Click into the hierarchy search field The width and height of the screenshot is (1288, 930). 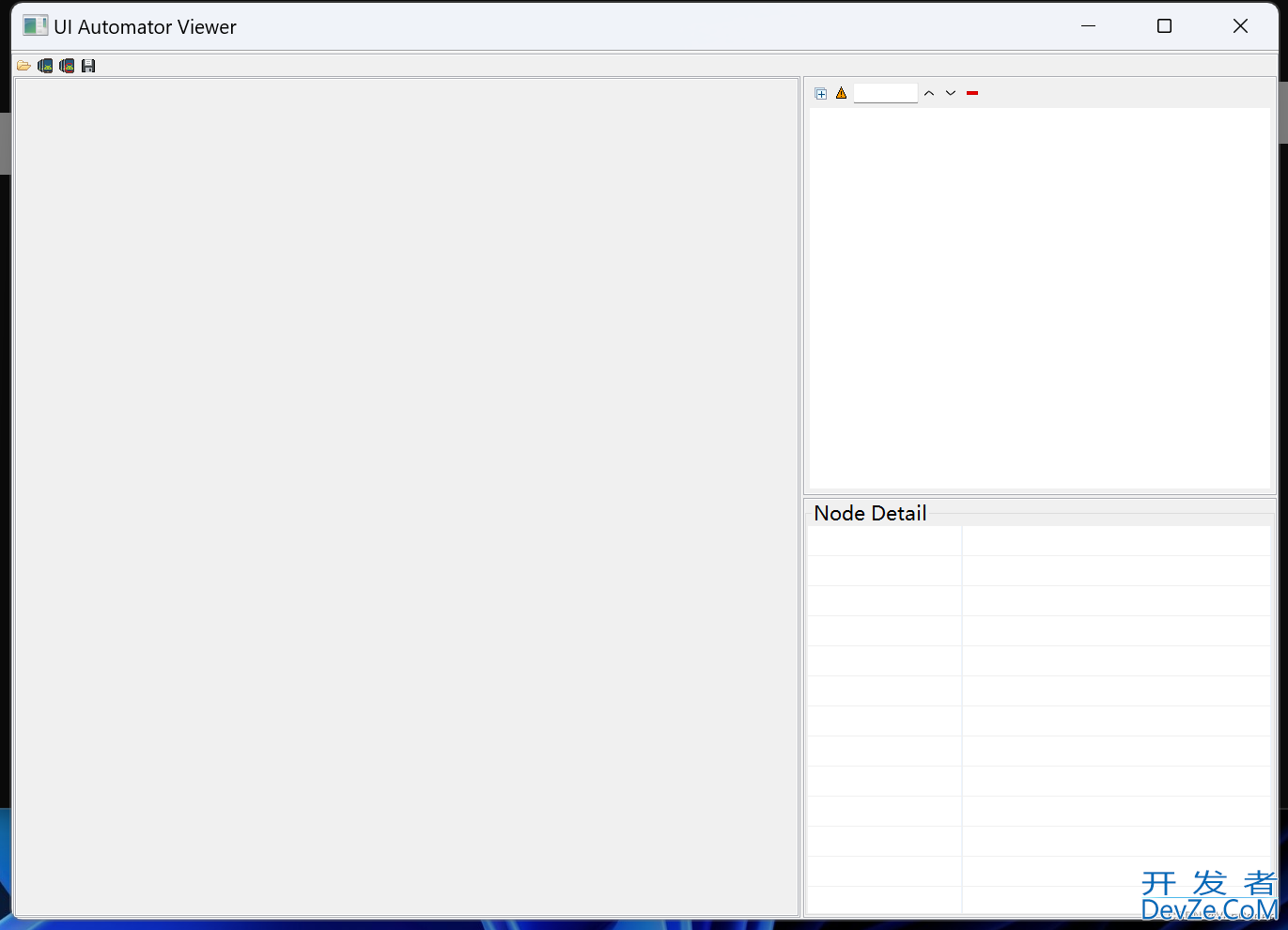[x=885, y=93]
